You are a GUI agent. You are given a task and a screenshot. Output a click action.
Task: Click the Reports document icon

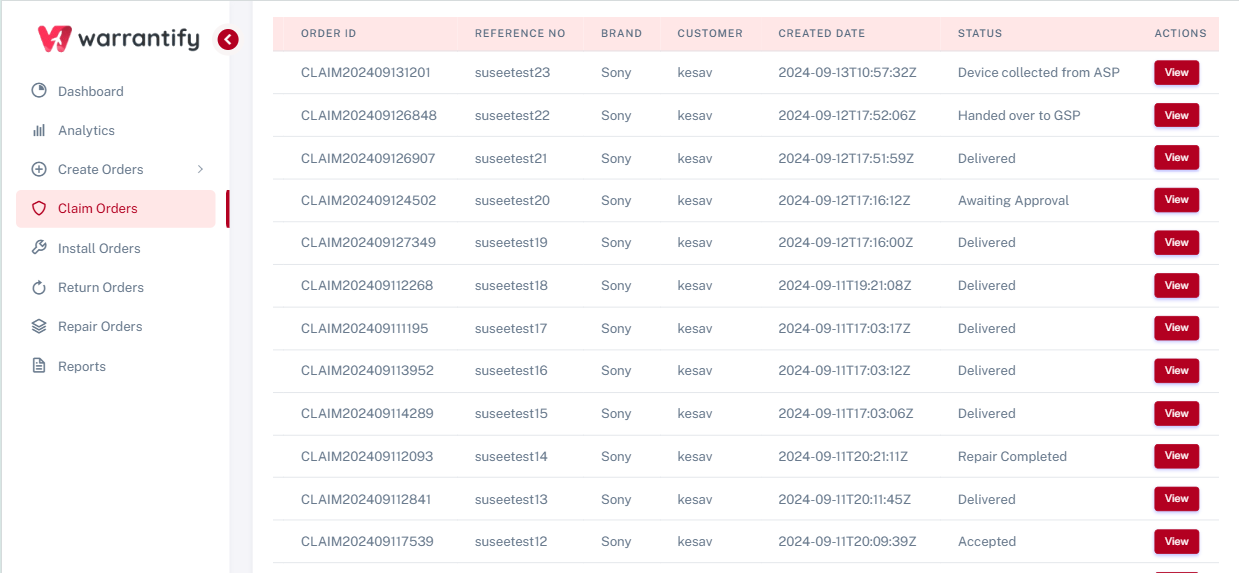(x=39, y=366)
